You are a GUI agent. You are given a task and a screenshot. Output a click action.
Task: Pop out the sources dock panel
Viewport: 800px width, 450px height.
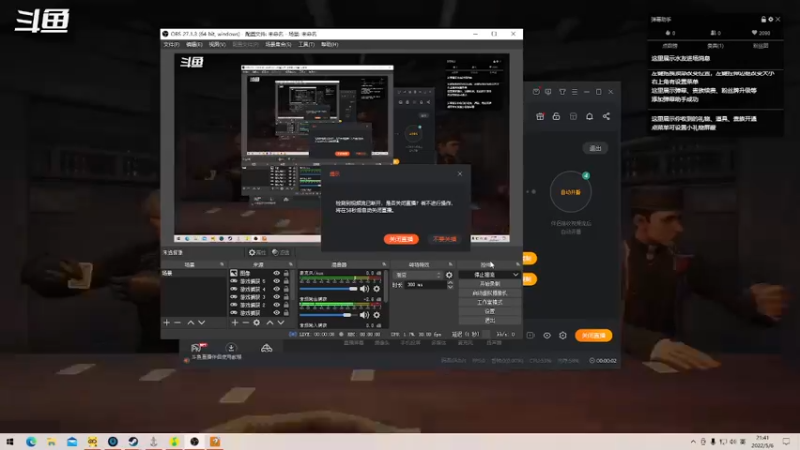tap(290, 264)
